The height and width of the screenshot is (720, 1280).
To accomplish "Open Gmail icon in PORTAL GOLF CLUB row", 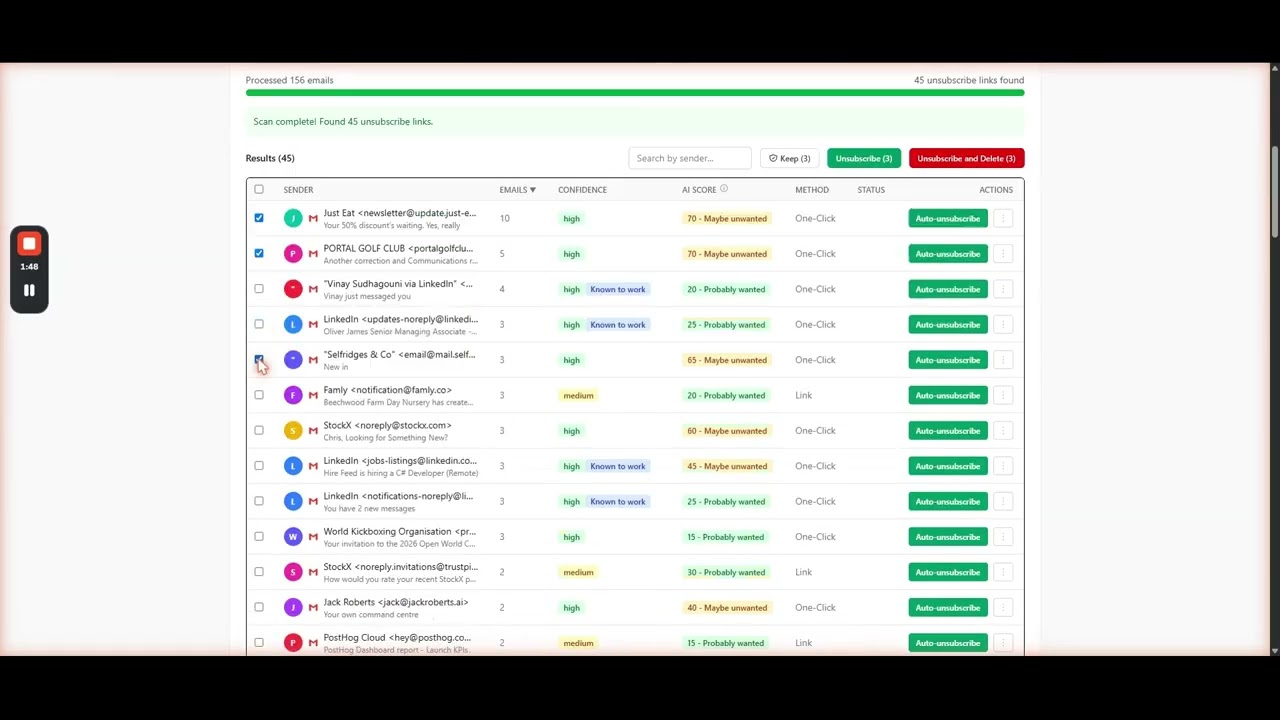I will click(x=313, y=254).
